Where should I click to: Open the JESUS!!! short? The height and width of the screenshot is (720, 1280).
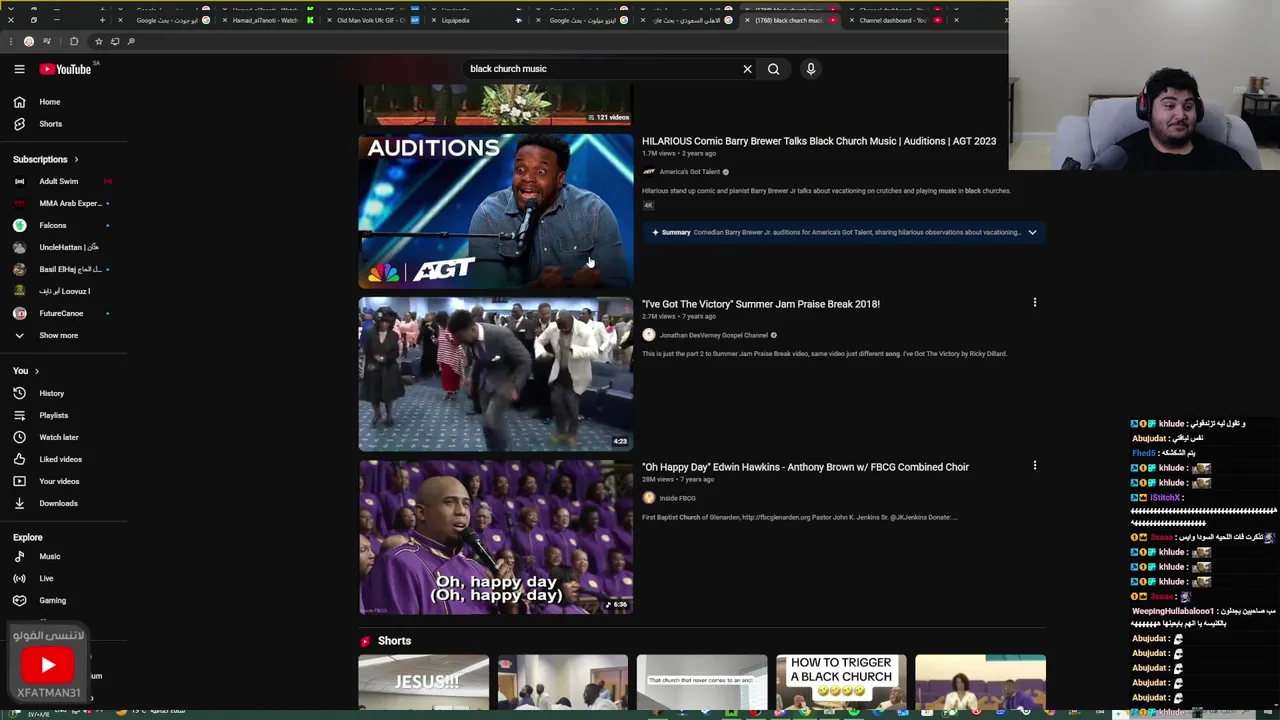[x=424, y=683]
